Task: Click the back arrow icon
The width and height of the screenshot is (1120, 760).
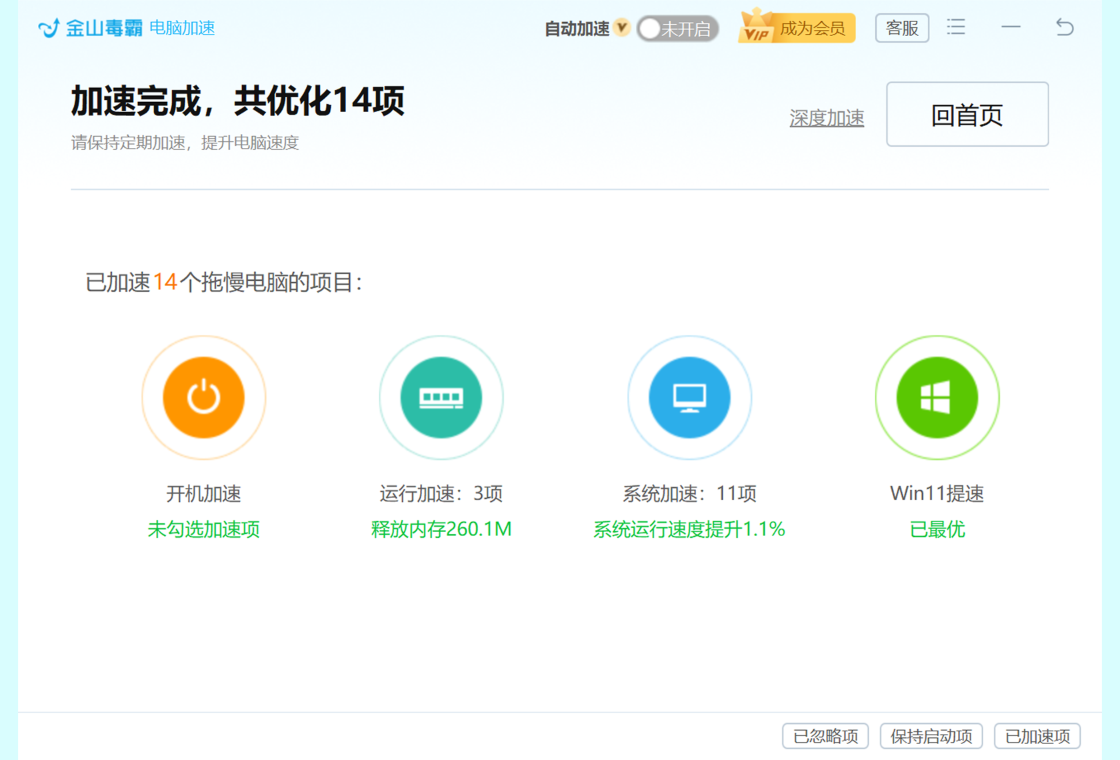Action: point(1065,28)
